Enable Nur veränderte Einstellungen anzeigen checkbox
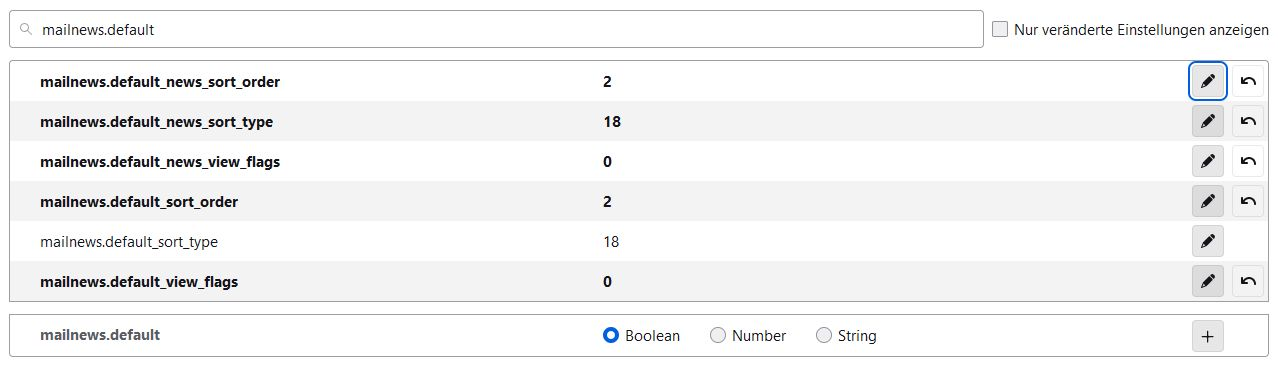 [1000, 29]
